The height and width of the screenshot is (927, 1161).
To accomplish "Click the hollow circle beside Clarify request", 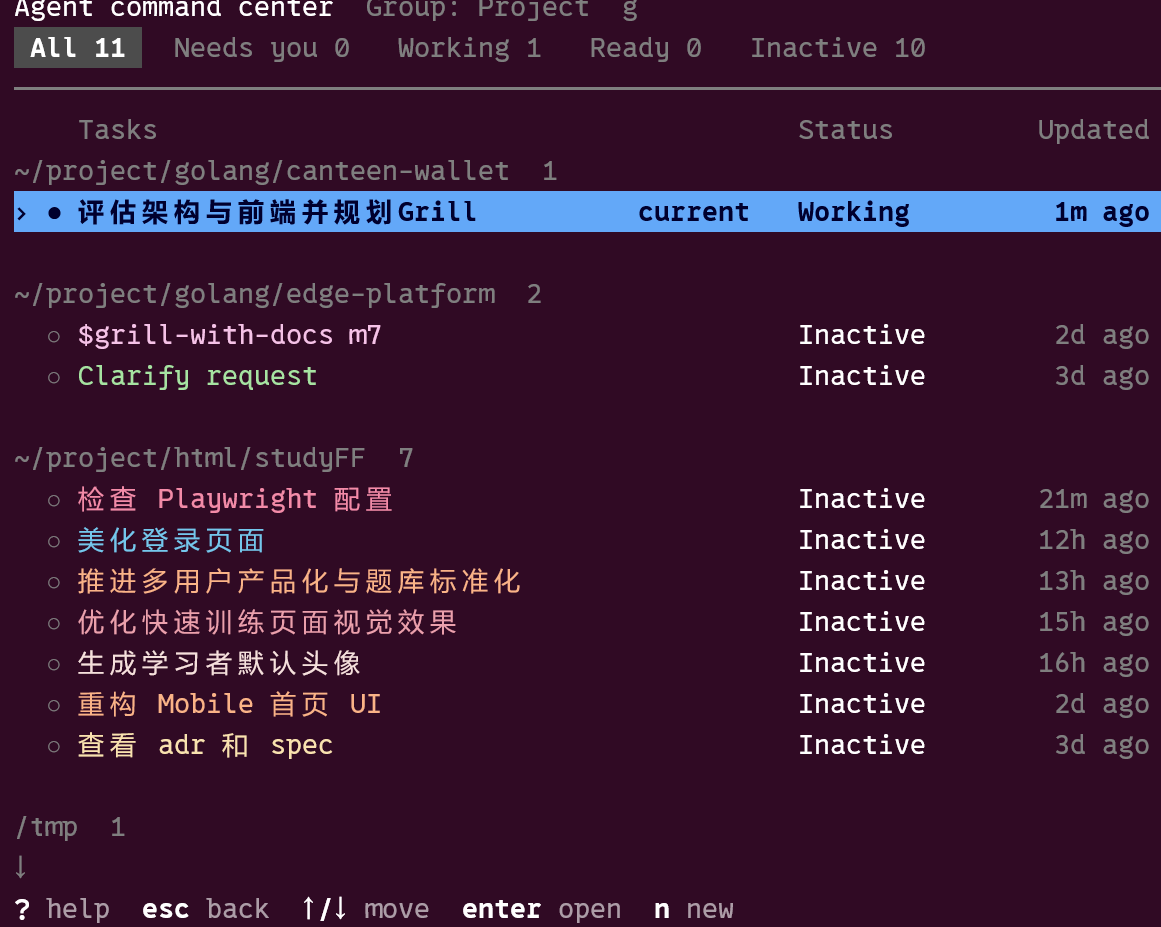I will [x=54, y=377].
